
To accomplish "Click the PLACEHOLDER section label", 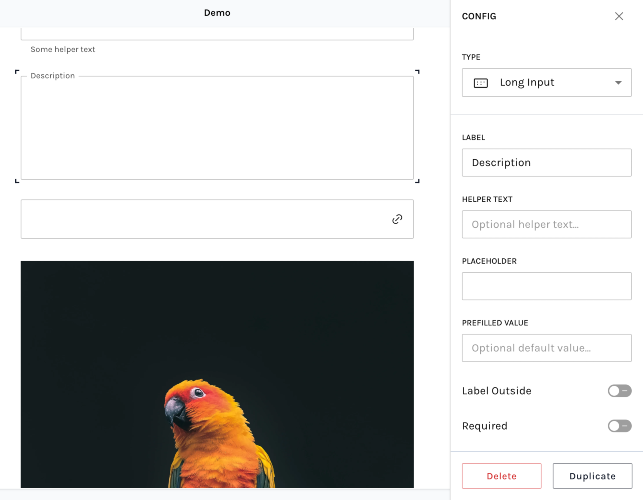I will [x=489, y=261].
